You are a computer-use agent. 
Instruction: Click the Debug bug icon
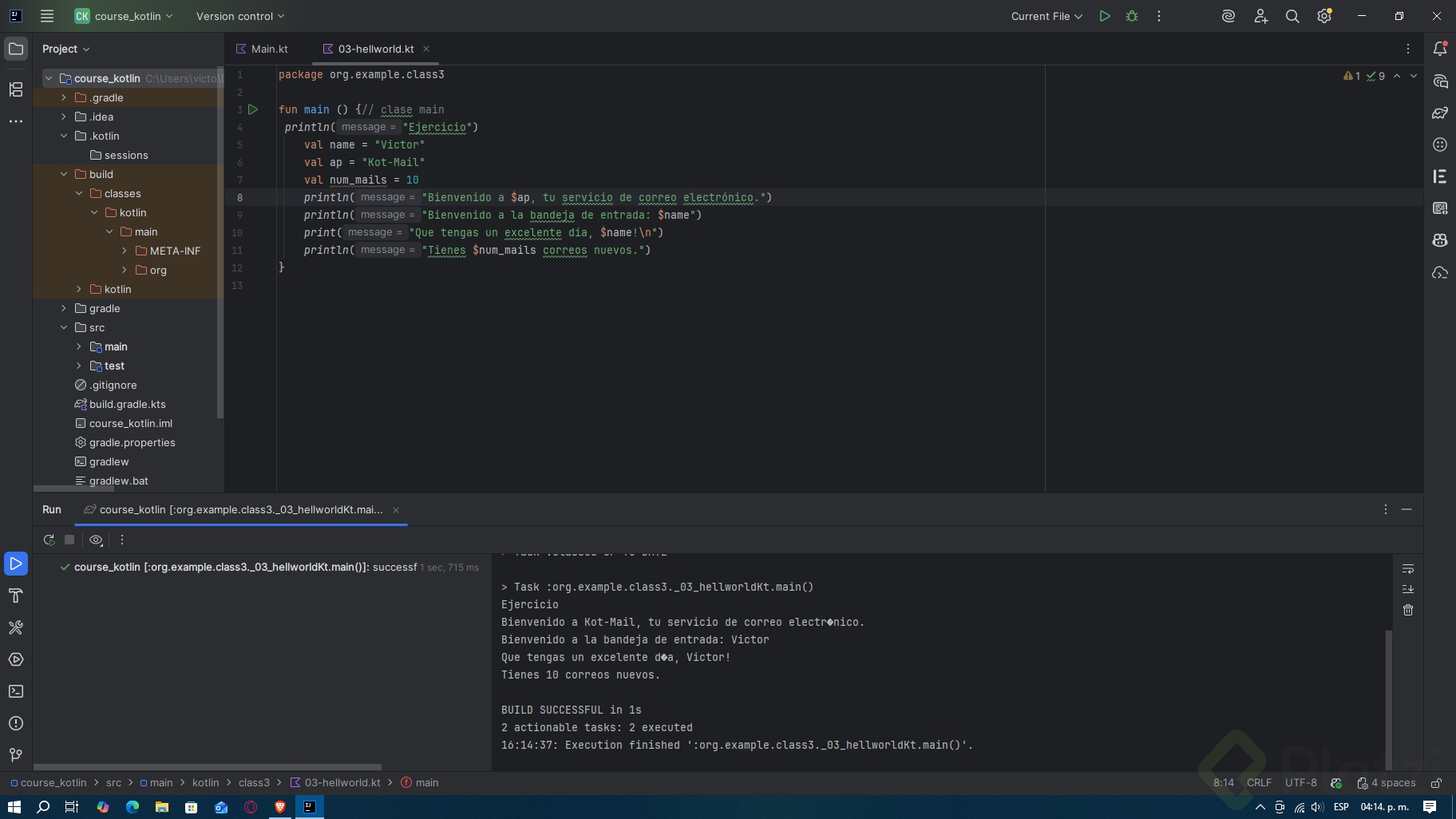point(1132,16)
